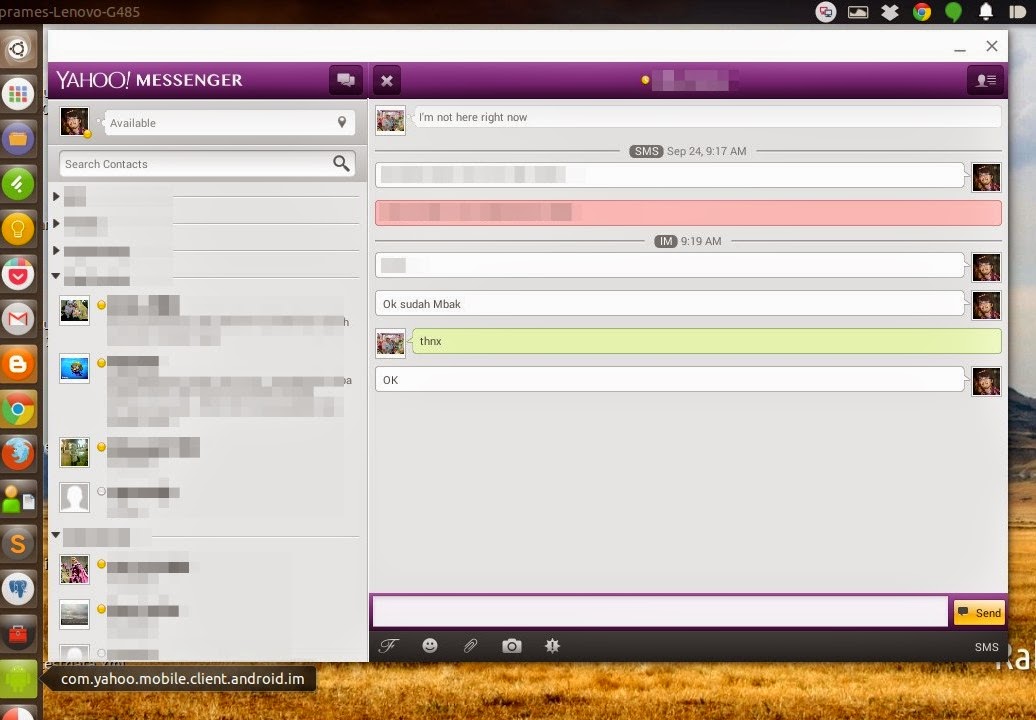Click the IM badge at 9:19 AM divider
Viewport: 1036px width, 720px height.
[x=665, y=241]
